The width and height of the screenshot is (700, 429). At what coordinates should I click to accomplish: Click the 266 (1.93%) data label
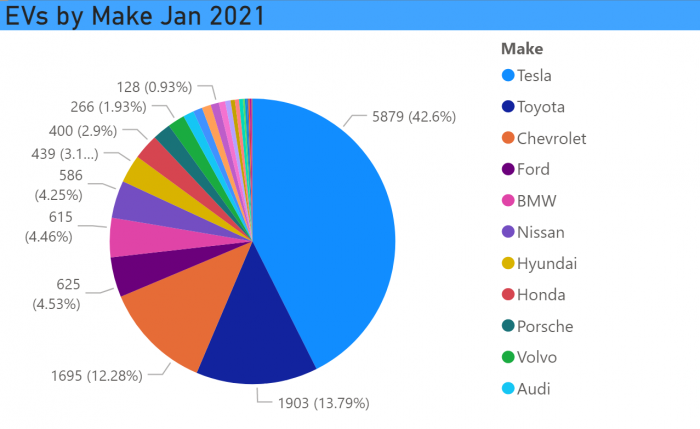click(108, 107)
